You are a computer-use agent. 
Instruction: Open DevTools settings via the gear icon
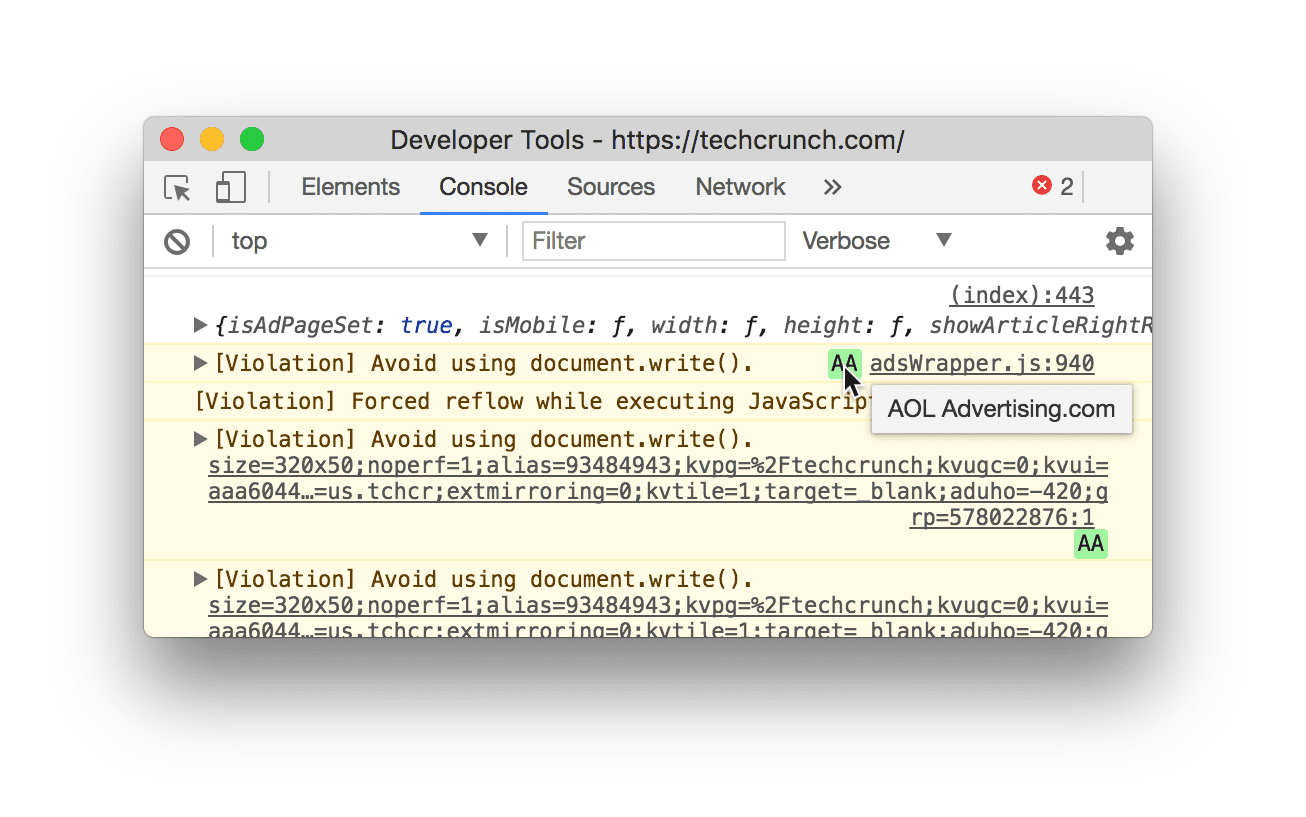coord(1119,241)
